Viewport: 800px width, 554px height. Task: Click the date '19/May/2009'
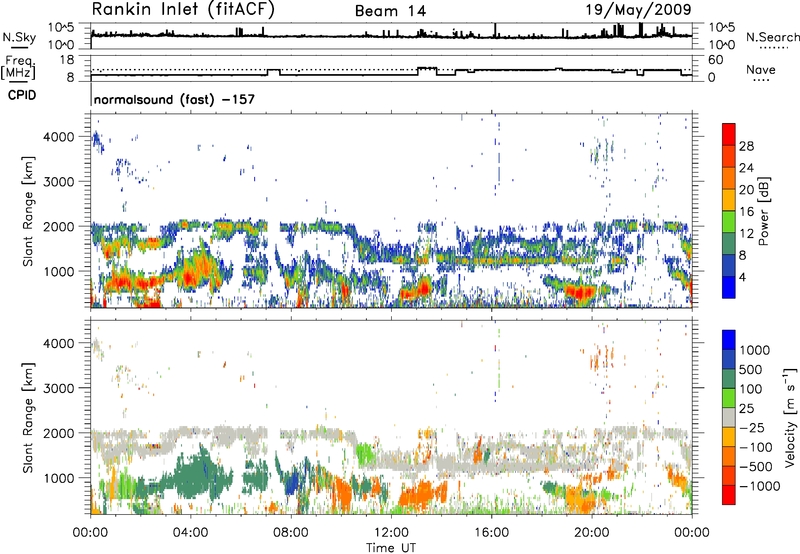tap(638, 10)
